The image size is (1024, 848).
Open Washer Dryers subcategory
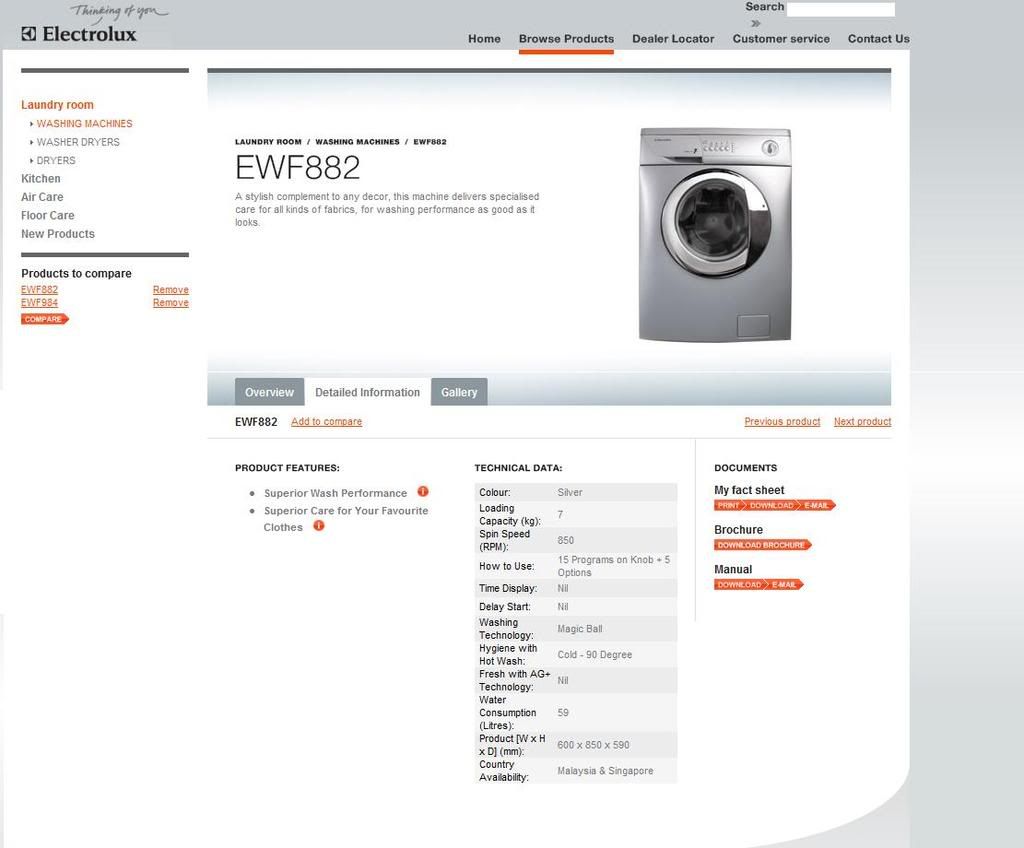[78, 142]
